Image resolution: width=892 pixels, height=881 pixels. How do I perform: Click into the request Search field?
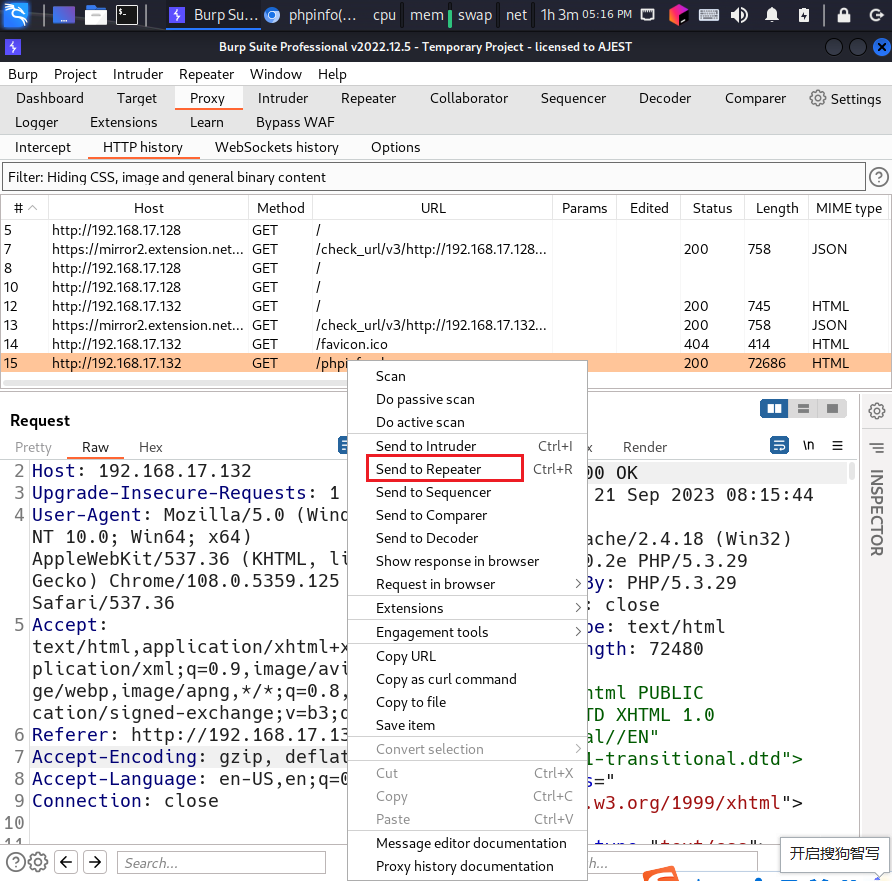(221, 862)
